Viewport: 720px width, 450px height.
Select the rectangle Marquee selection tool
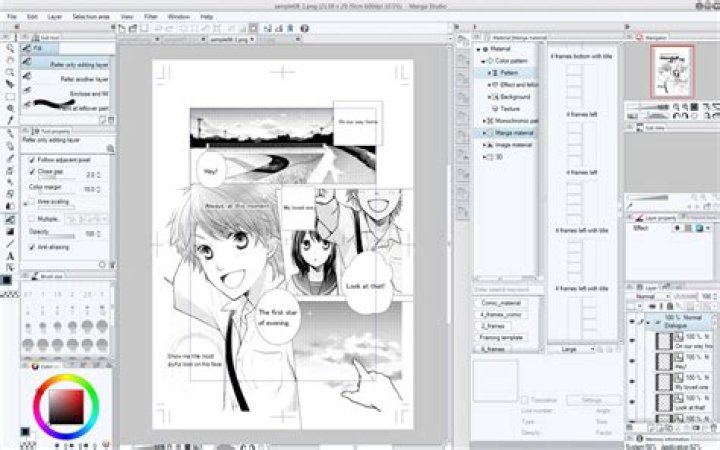coord(10,96)
